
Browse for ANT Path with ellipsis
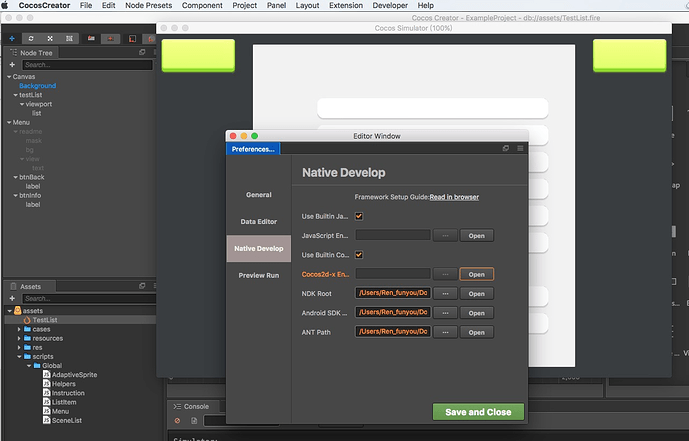pyautogui.click(x=445, y=333)
